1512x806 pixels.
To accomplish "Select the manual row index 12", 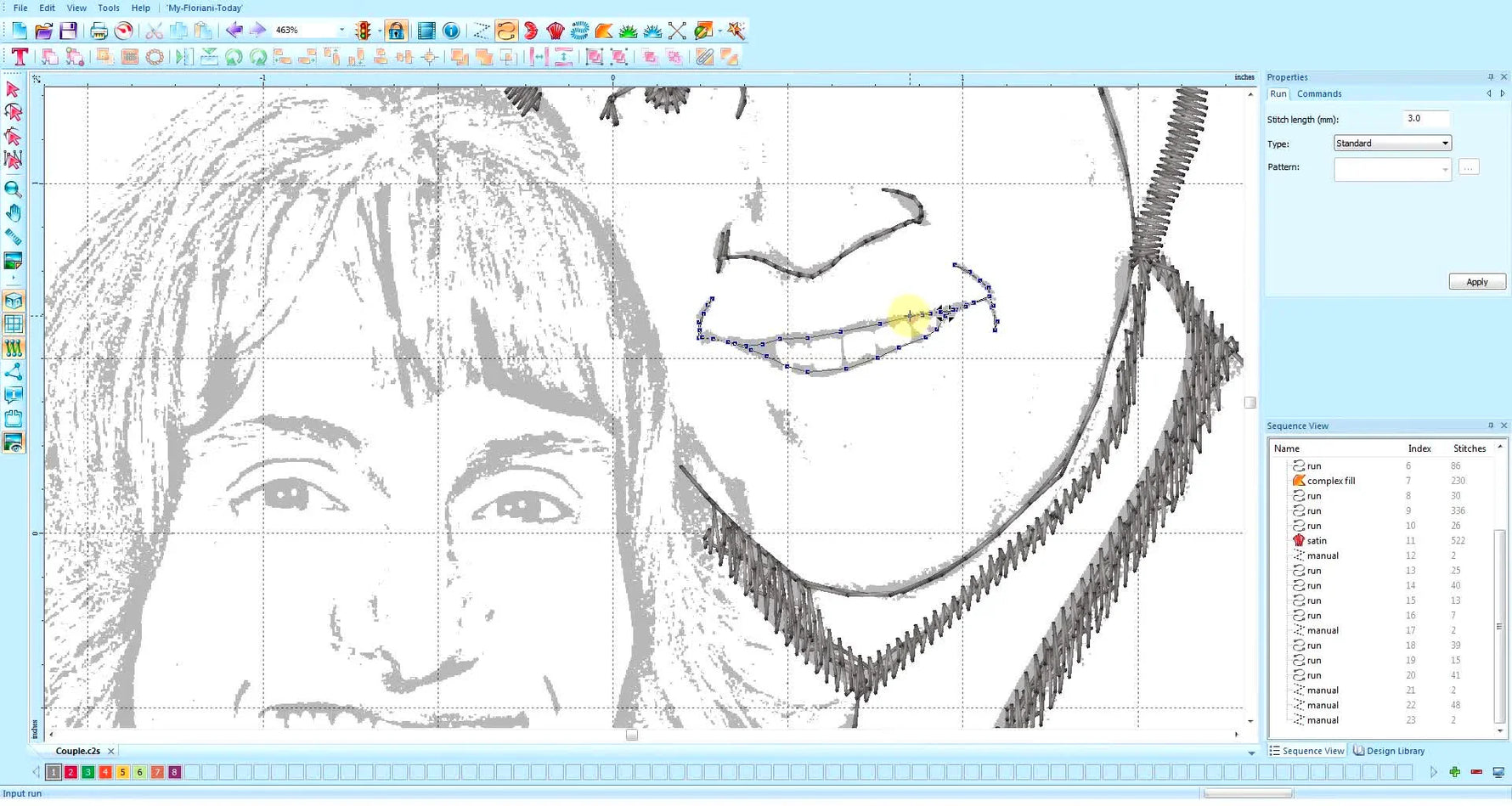I will 1380,555.
